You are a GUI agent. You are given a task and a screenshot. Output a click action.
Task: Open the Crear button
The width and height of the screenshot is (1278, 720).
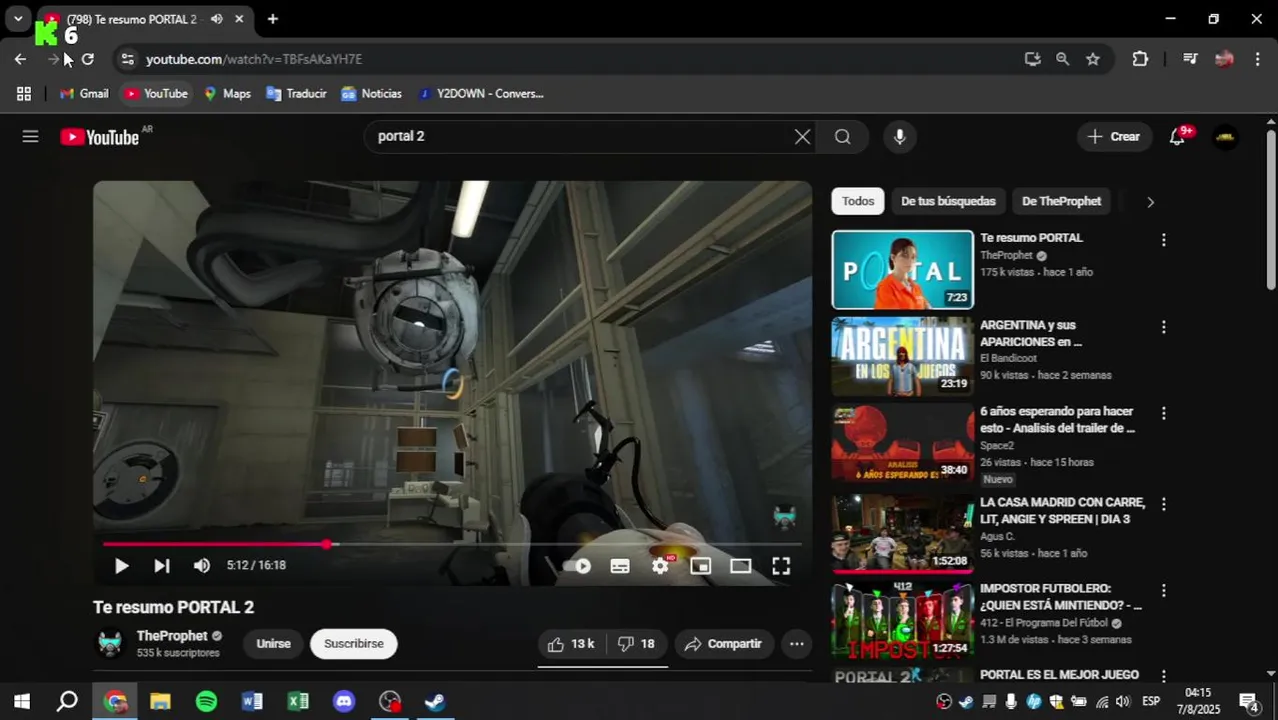click(1114, 137)
